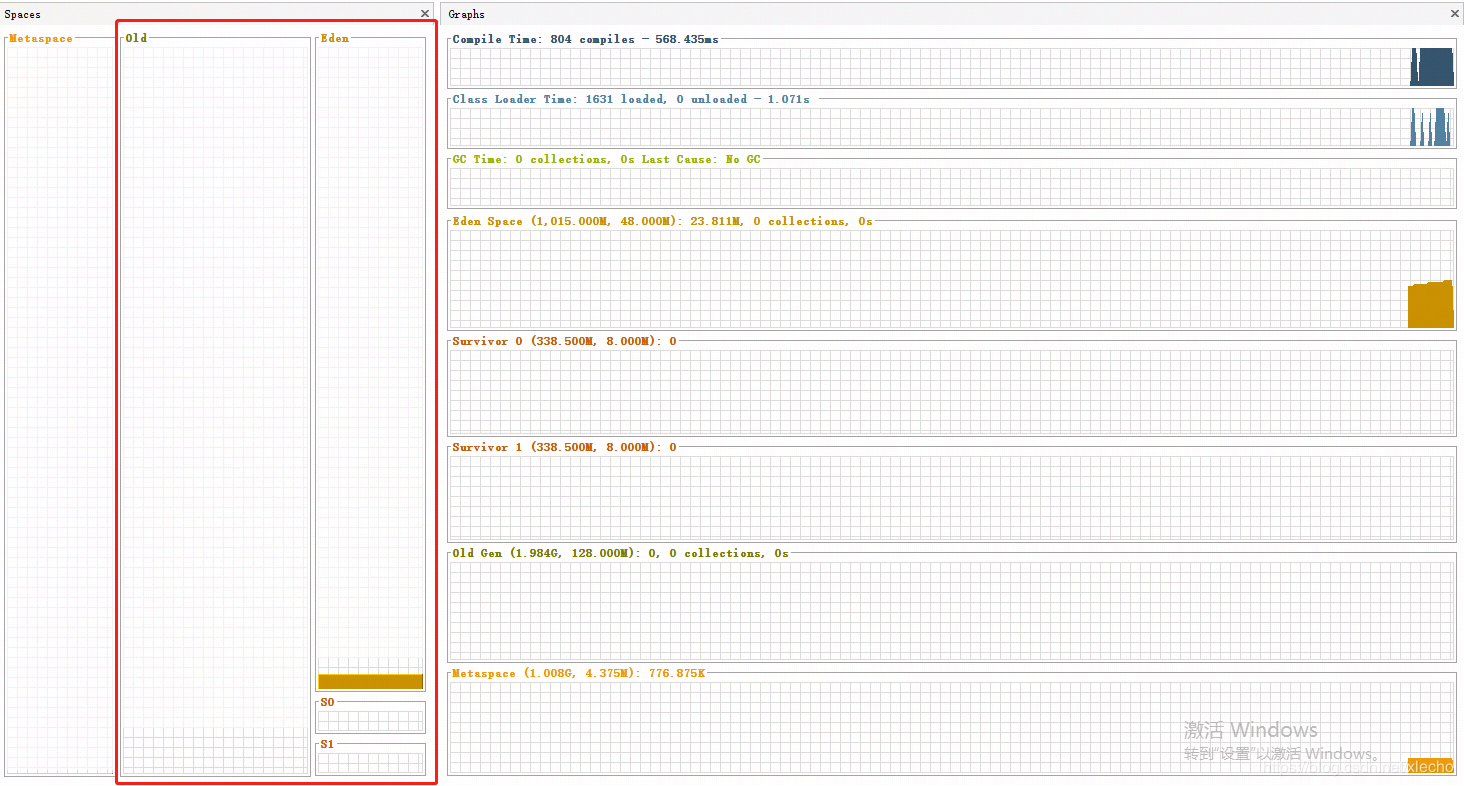Click the Metaspace graph title in Graphs

click(578, 673)
